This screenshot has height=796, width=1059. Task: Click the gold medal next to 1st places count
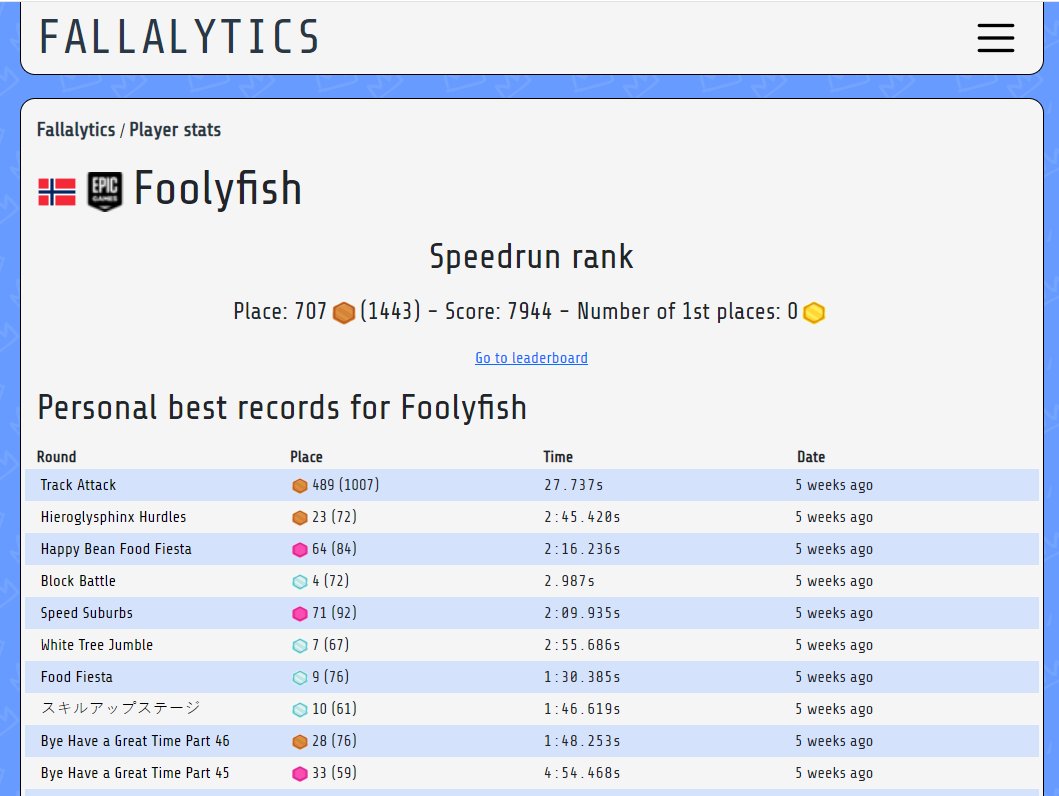click(x=814, y=312)
